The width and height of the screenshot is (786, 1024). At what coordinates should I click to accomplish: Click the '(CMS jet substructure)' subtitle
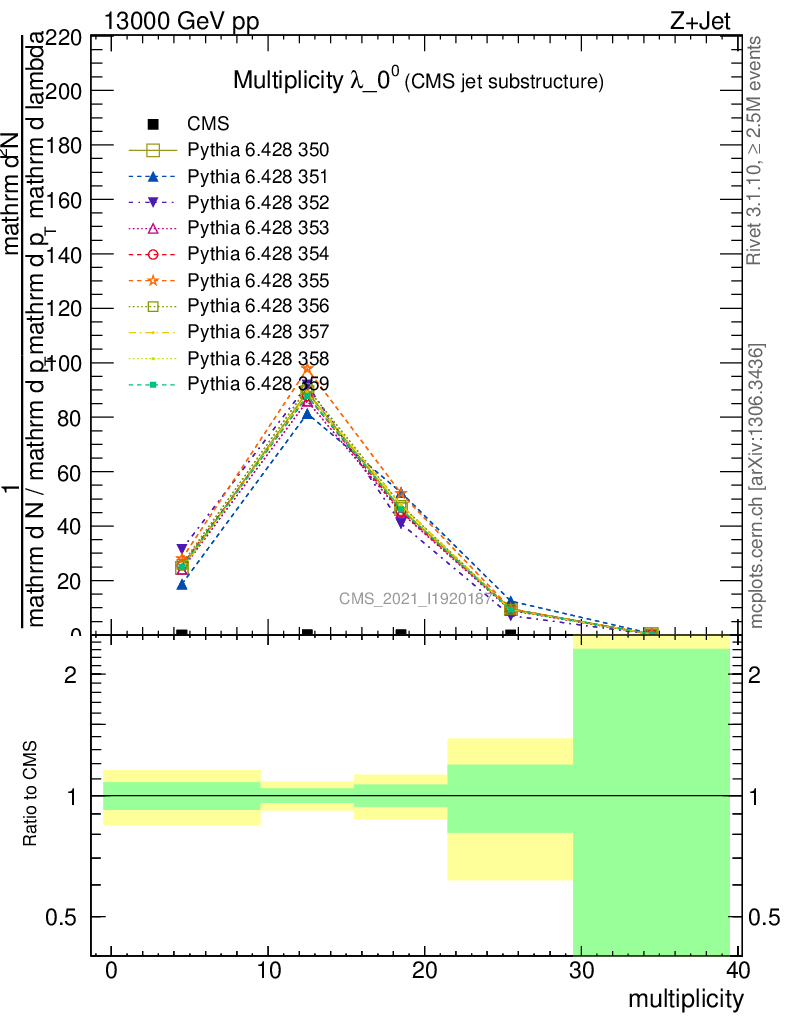pyautogui.click(x=504, y=82)
